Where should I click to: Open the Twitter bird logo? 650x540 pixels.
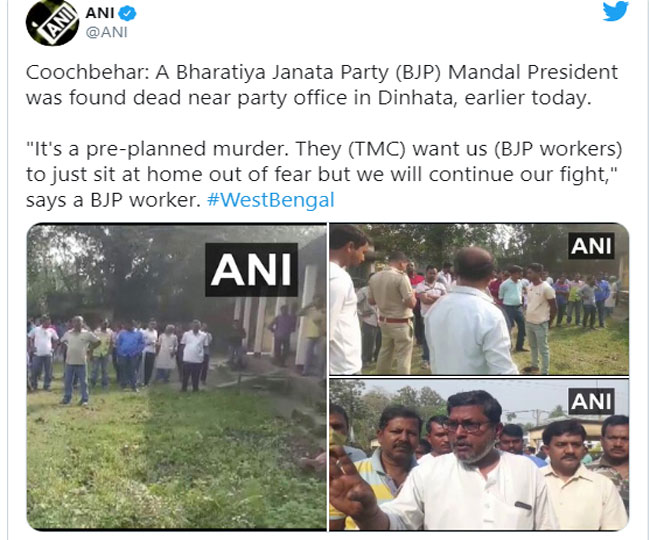(x=615, y=10)
